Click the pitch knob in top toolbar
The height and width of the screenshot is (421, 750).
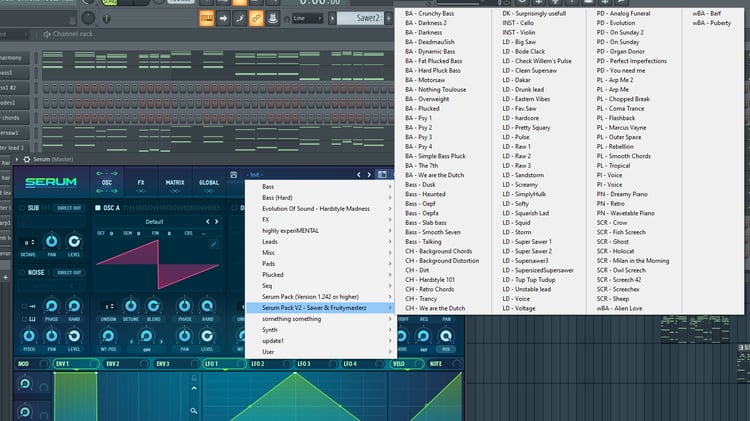(88, 18)
